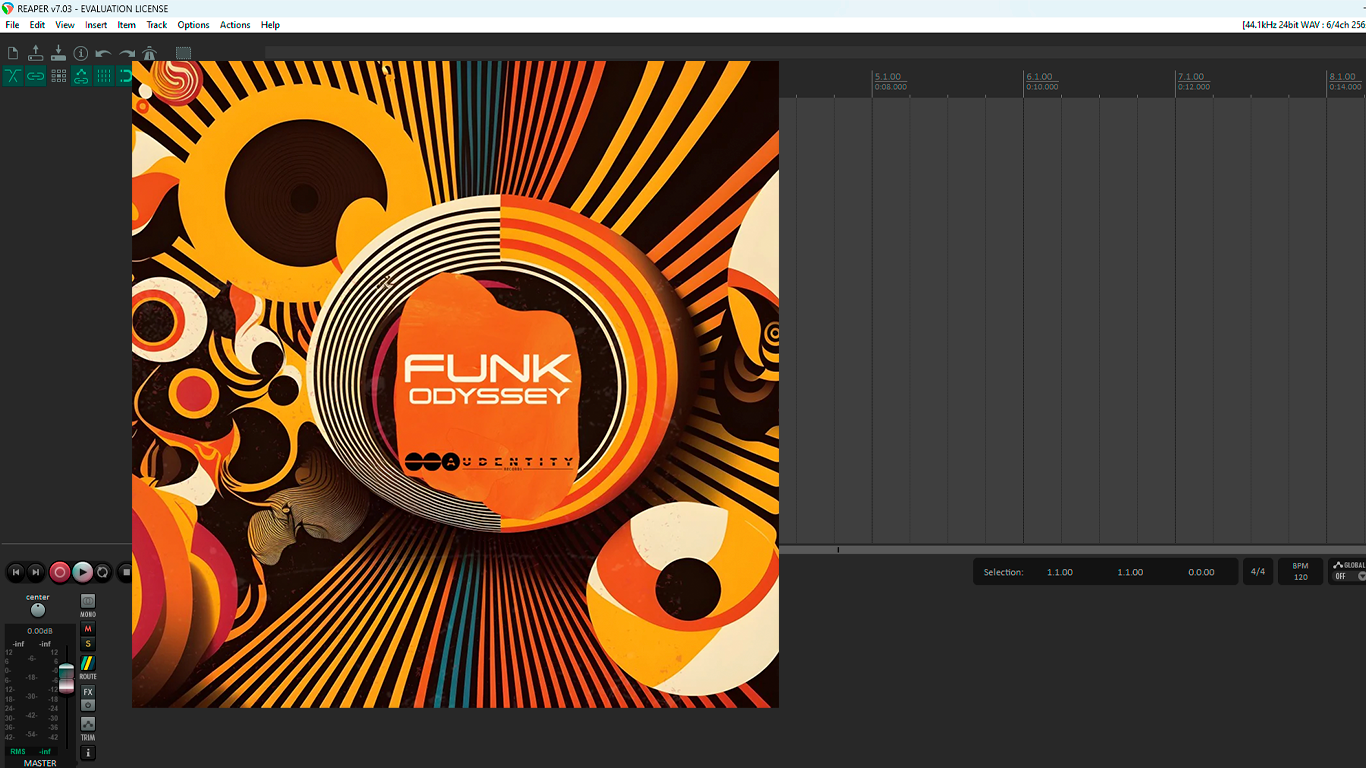Image resolution: width=1366 pixels, height=768 pixels.
Task: Open the Options menu
Action: pos(193,25)
